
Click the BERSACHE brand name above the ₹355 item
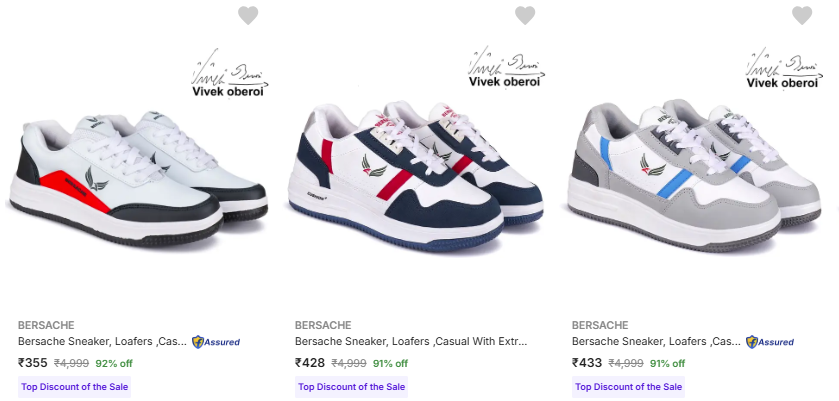[x=46, y=325]
